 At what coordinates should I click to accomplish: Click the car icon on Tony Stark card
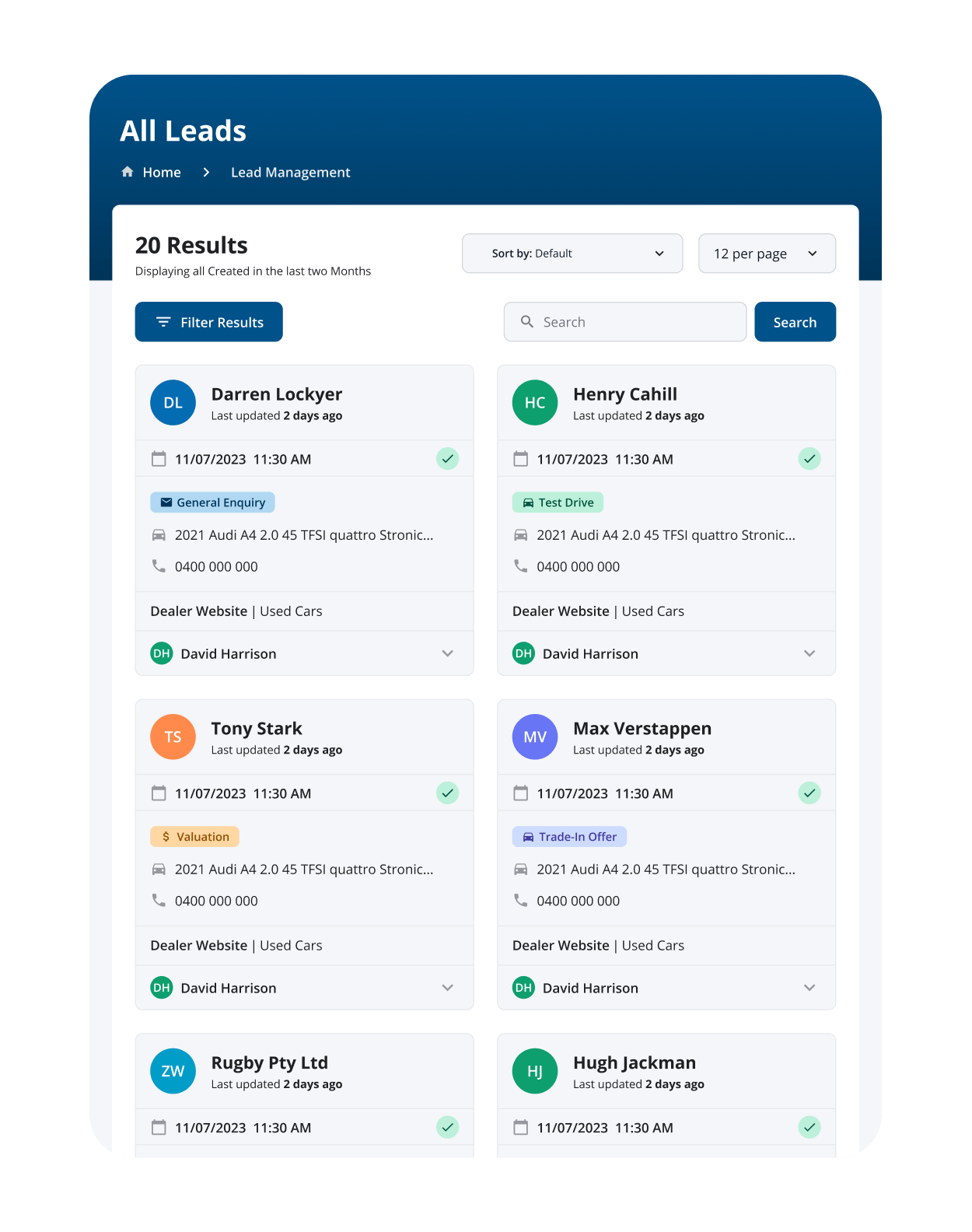pyautogui.click(x=159, y=870)
